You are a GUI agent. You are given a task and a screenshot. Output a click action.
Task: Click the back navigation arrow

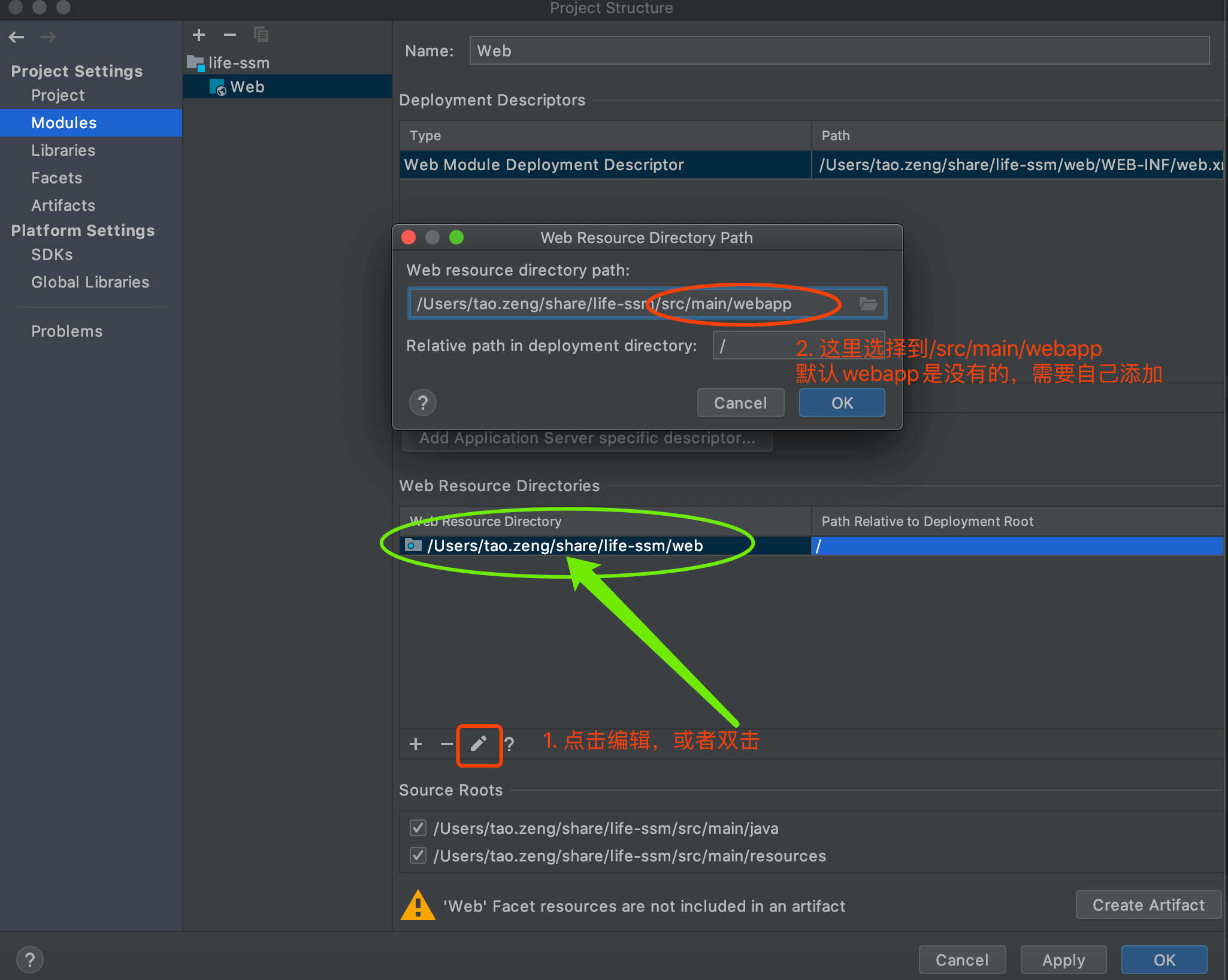(x=17, y=37)
